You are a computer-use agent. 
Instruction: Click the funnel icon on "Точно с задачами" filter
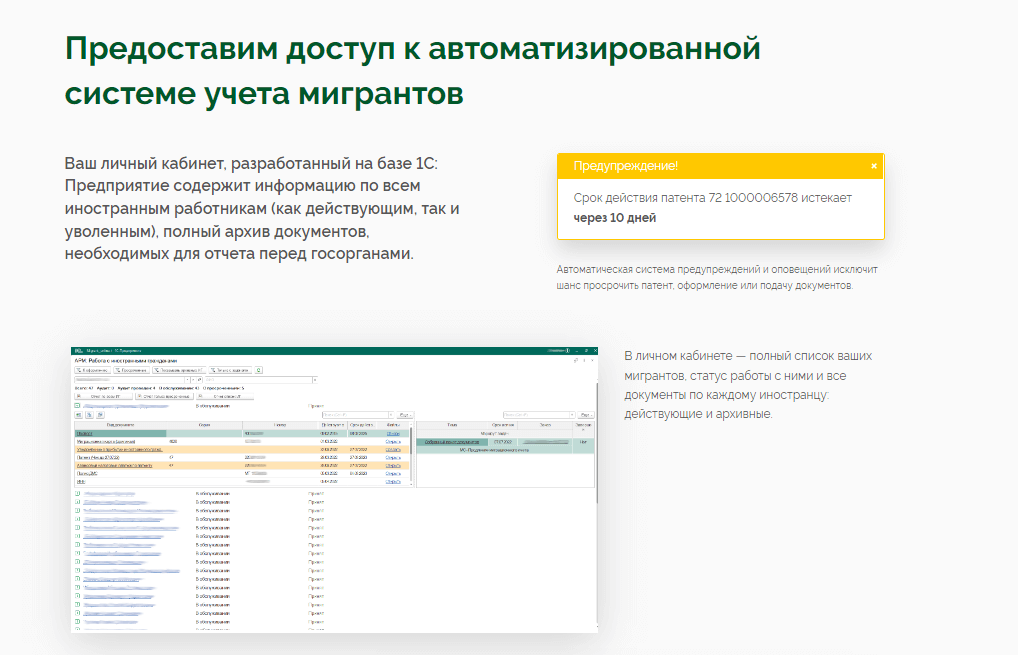pyautogui.click(x=212, y=370)
